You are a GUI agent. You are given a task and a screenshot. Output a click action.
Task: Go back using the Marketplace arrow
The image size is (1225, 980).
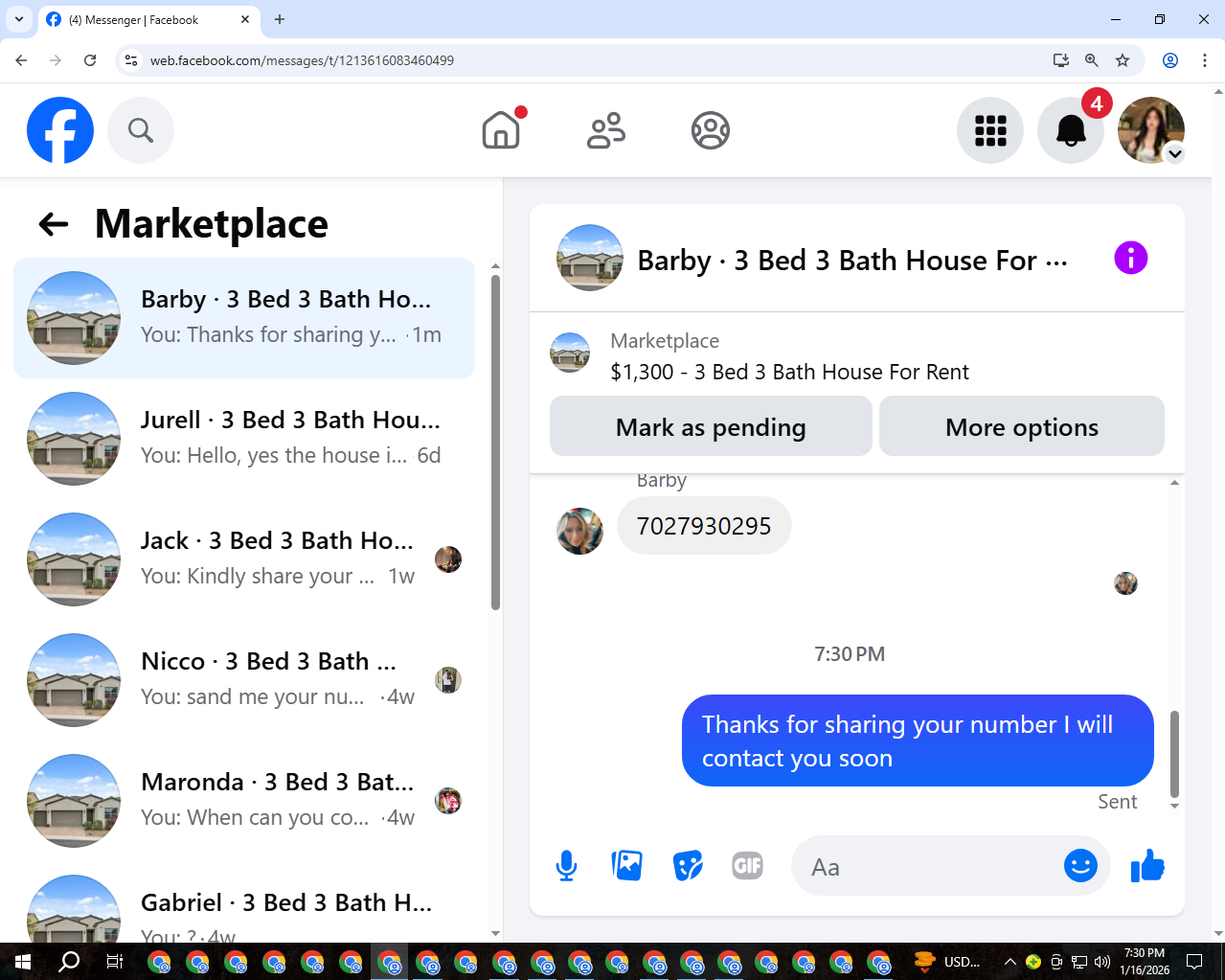pyautogui.click(x=54, y=224)
